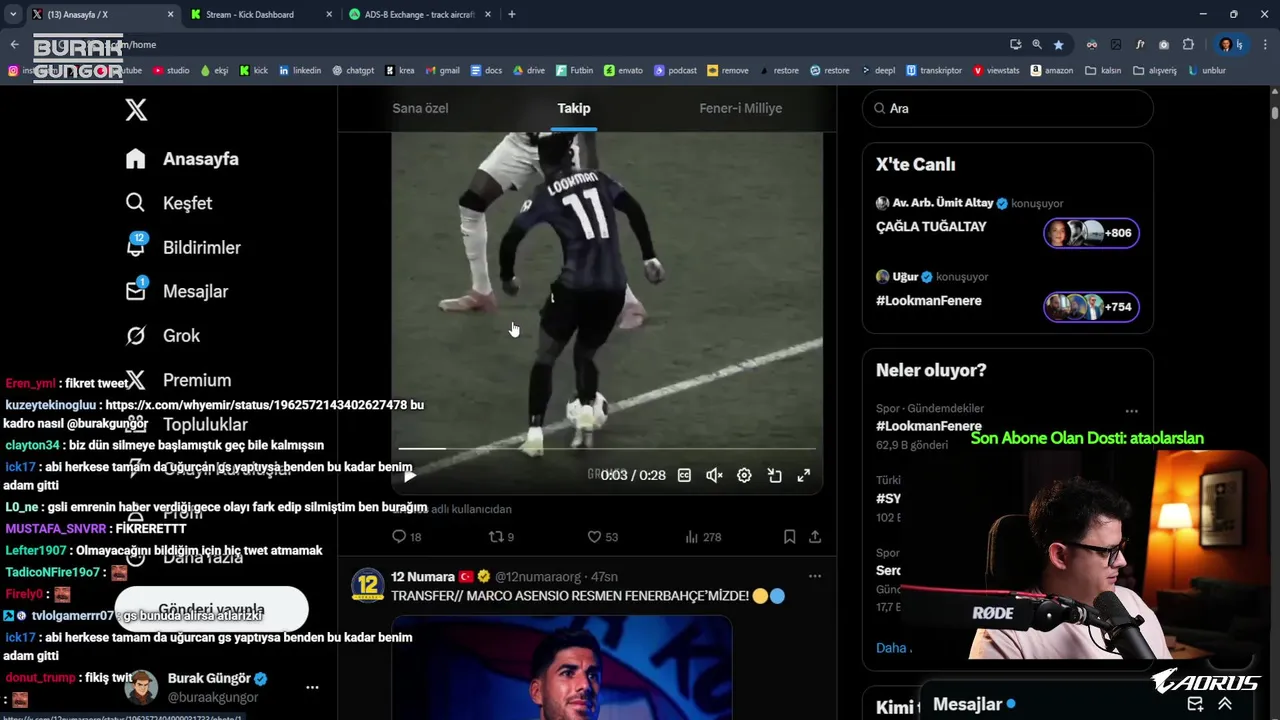Open Bildirimler with the 12 badge
Screen dimensions: 1280x720
[x=183, y=247]
